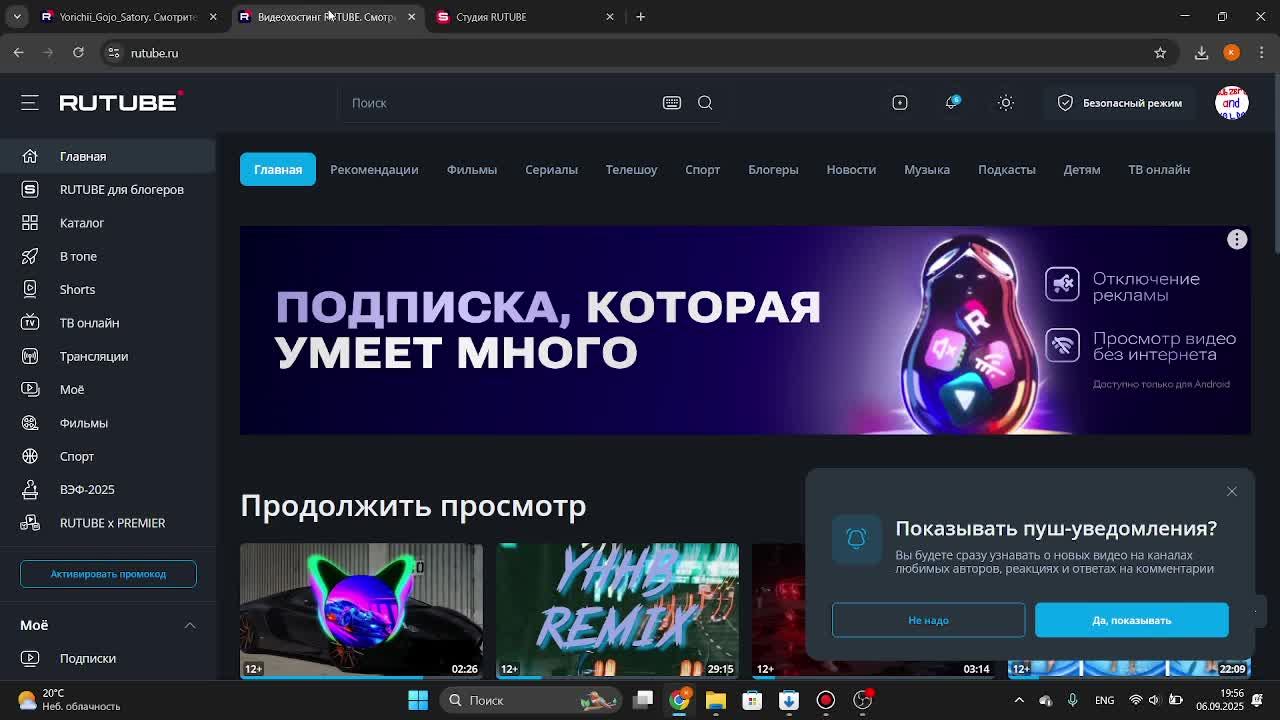Image resolution: width=1280 pixels, height=720 pixels.
Task: Open browser downloads icon
Action: point(1201,53)
